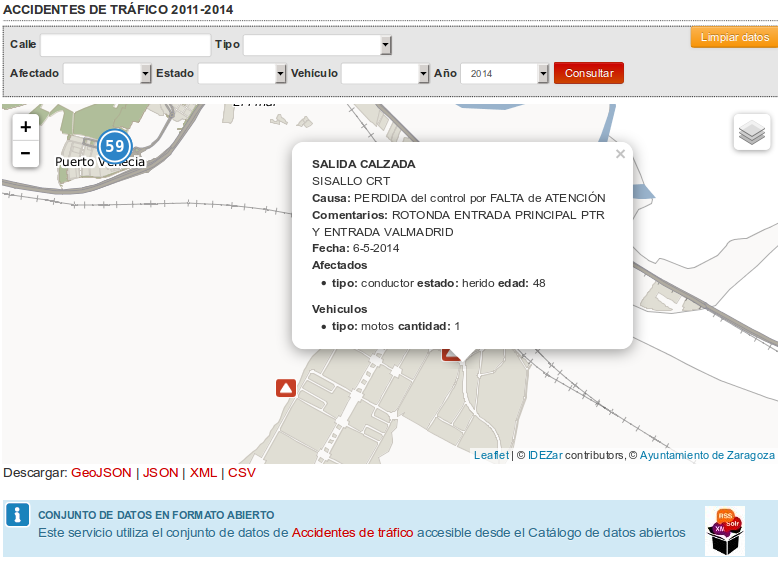Click the red accident marker on map

tap(286, 388)
